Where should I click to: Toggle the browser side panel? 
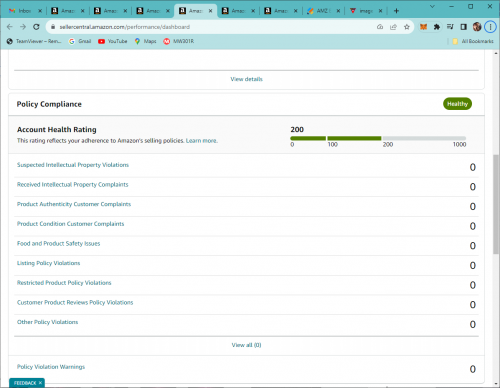coord(463,27)
